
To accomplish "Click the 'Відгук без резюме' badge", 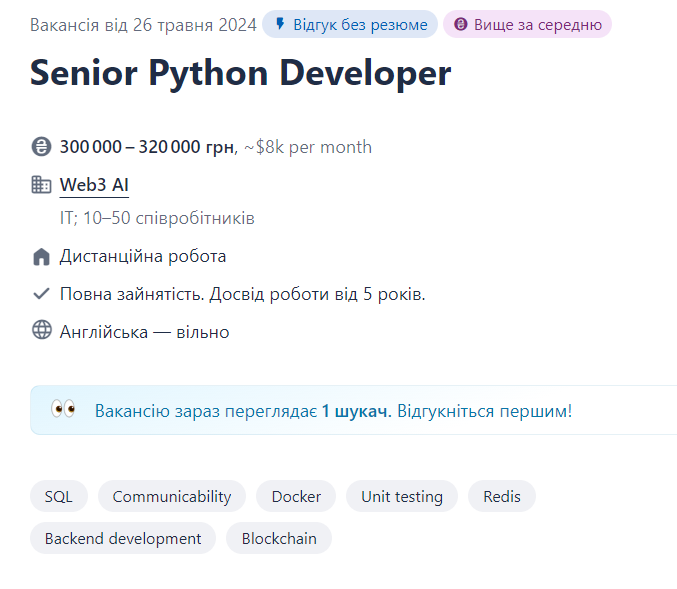I will 350,24.
